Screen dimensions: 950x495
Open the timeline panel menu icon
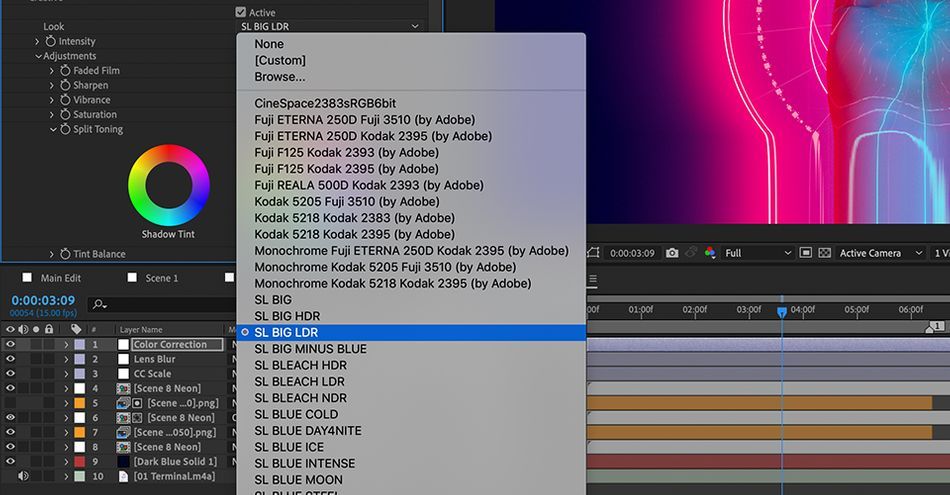(x=593, y=279)
